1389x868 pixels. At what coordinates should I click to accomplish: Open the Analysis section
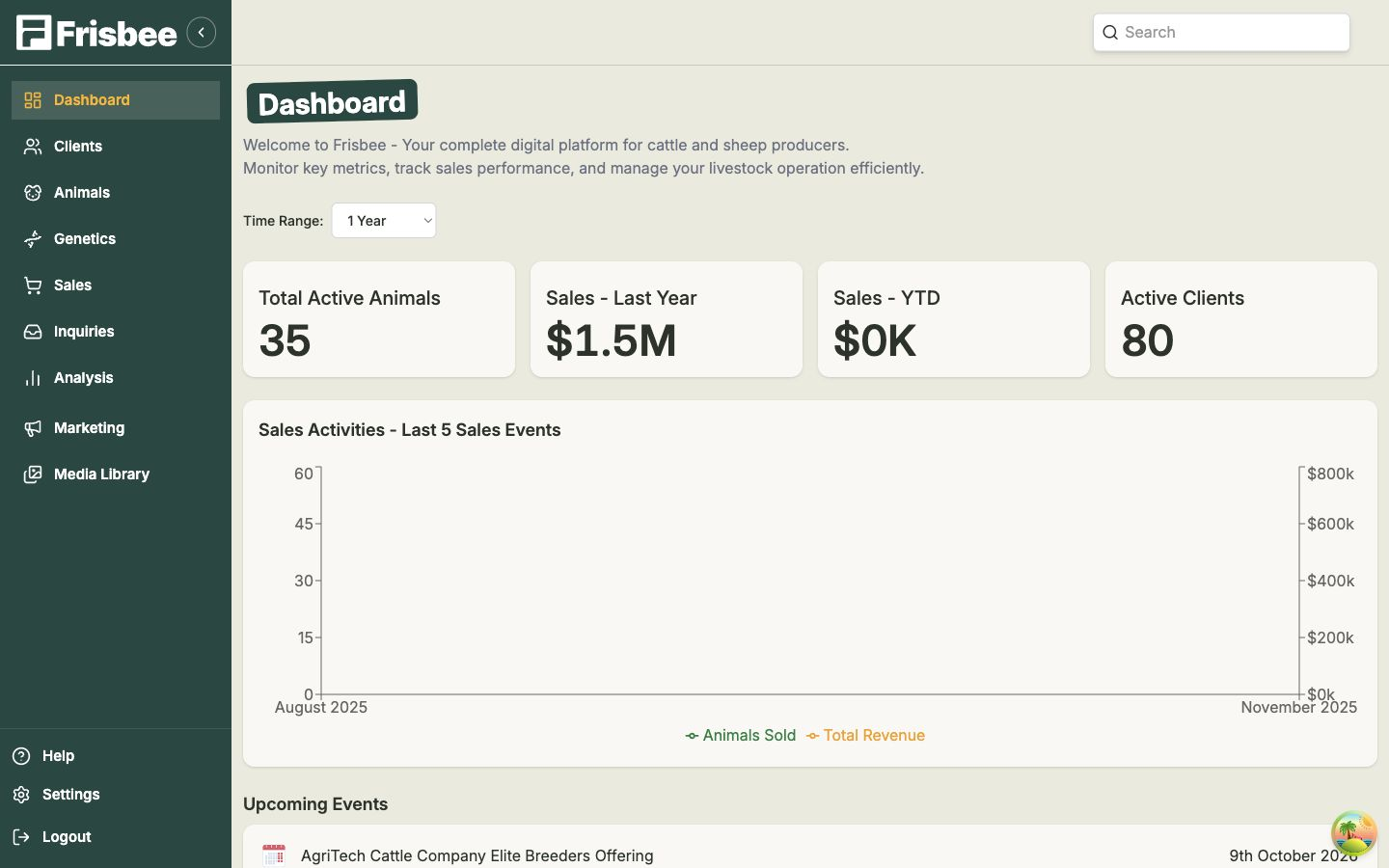(x=116, y=378)
